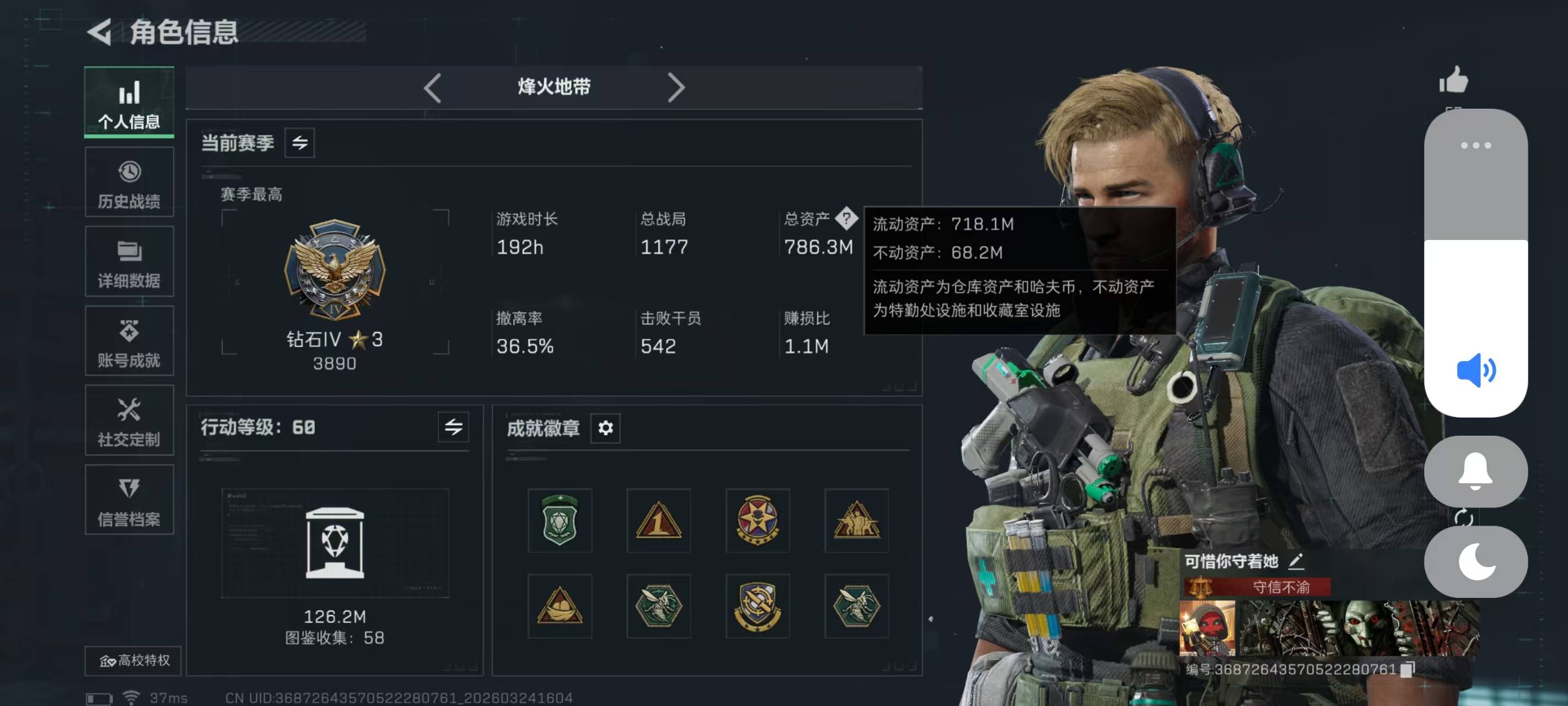This screenshot has height=706, width=1568.
Task: Toggle silent mode with the bell button
Action: click(1475, 471)
